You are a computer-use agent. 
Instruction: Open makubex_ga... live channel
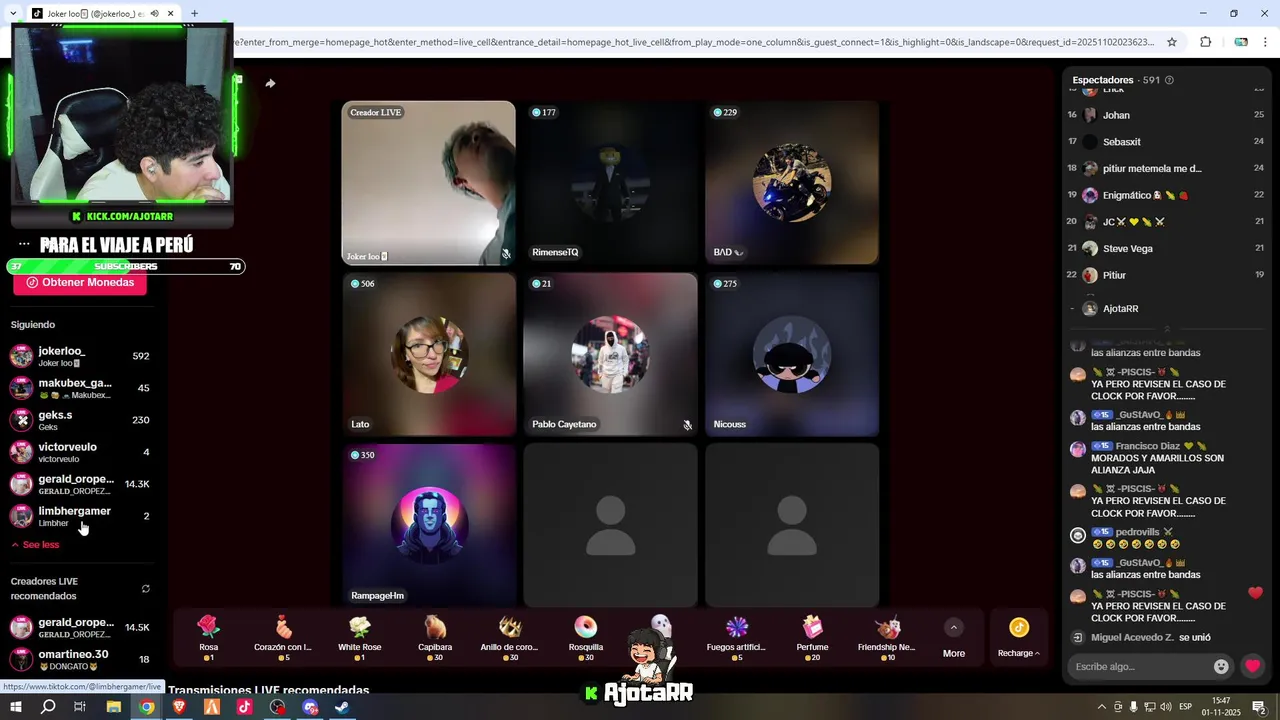[x=80, y=388]
